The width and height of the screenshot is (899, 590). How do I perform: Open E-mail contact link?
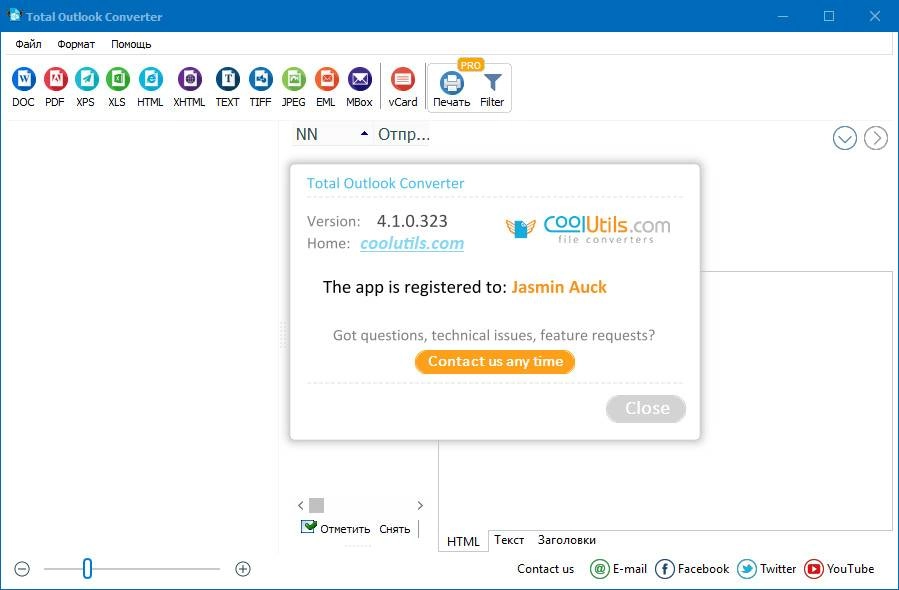click(618, 569)
